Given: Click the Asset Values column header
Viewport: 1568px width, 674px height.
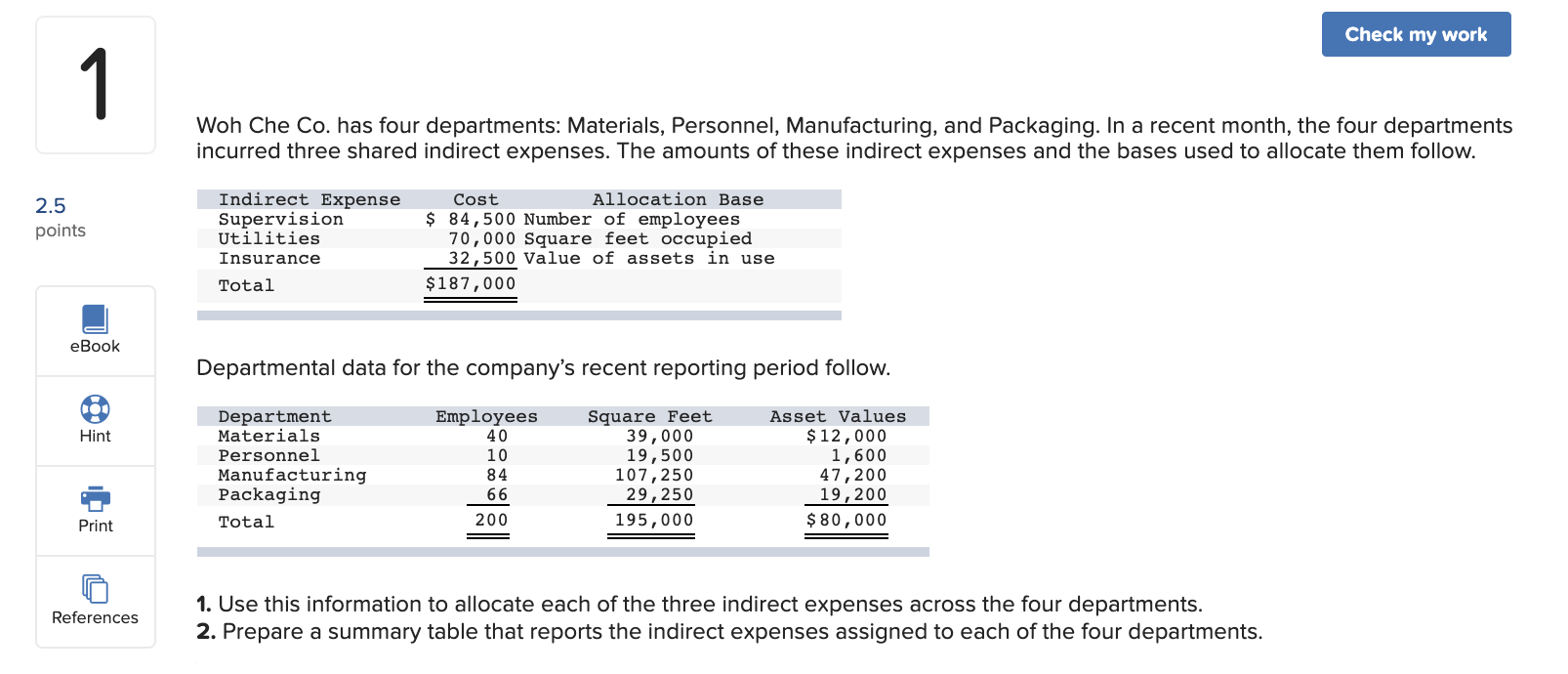Looking at the screenshot, I should [837, 416].
